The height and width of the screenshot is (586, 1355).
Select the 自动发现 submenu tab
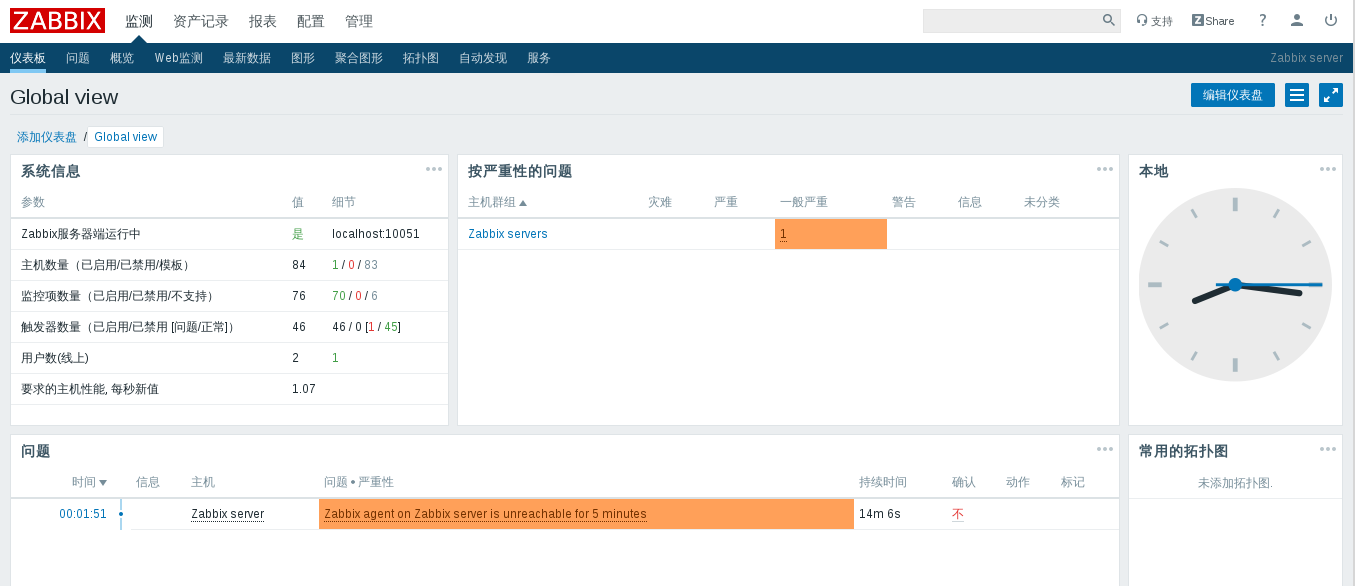pos(483,58)
